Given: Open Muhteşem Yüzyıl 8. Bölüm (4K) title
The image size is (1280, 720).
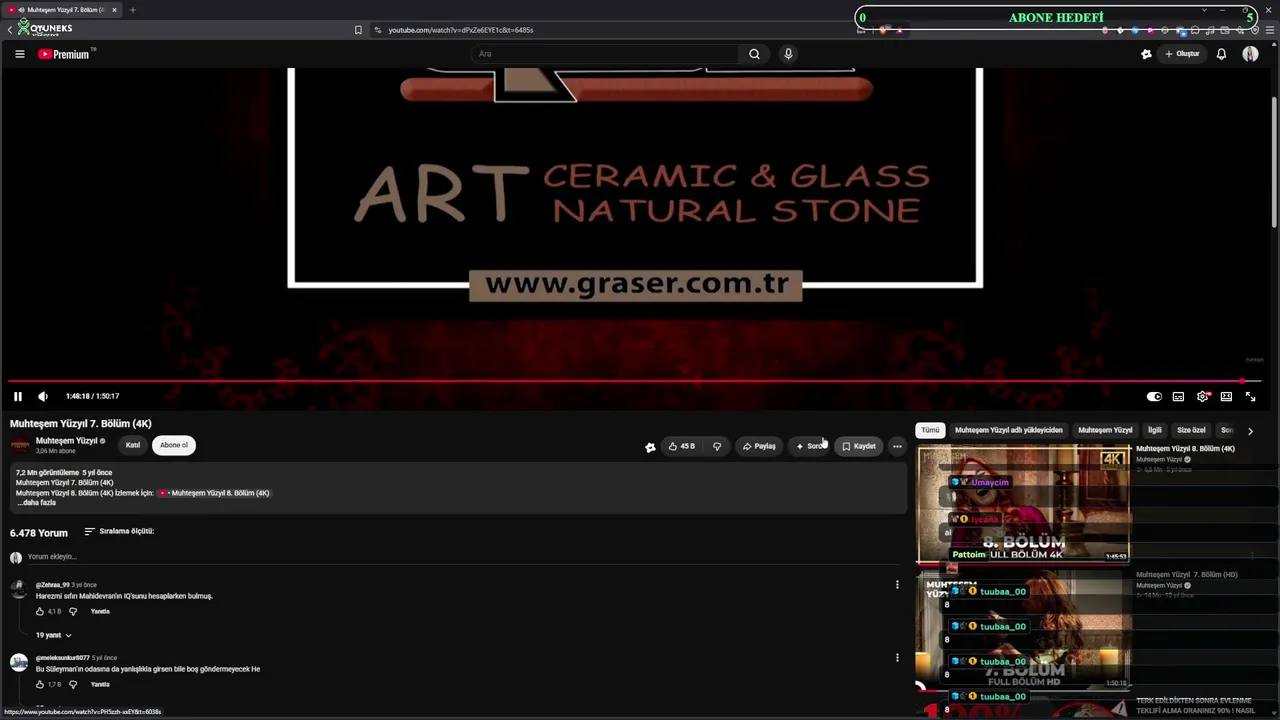Looking at the screenshot, I should [1185, 449].
